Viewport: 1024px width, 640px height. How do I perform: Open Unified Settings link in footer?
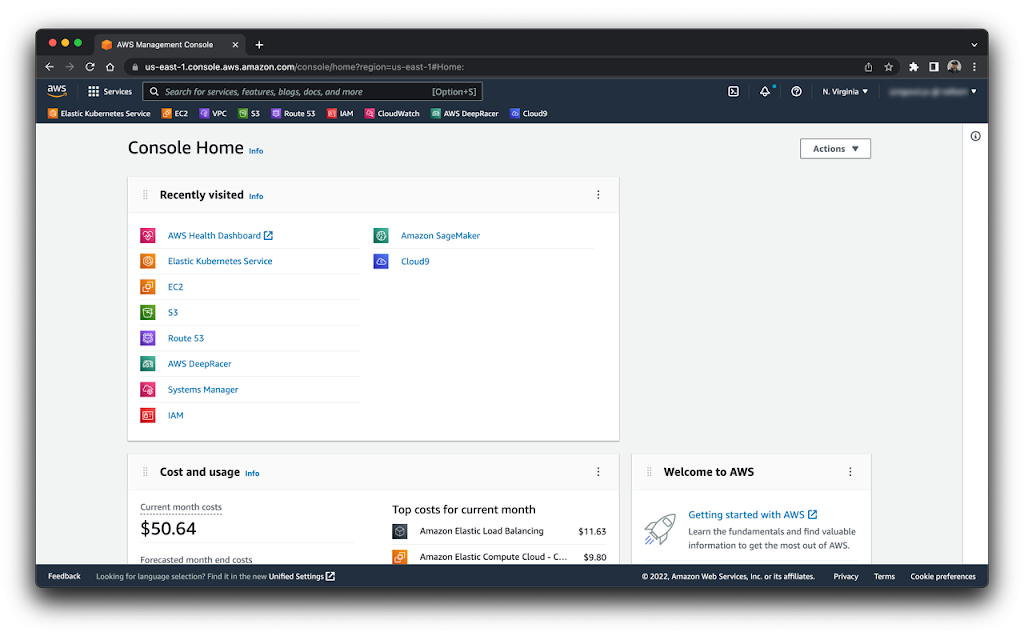coord(302,576)
